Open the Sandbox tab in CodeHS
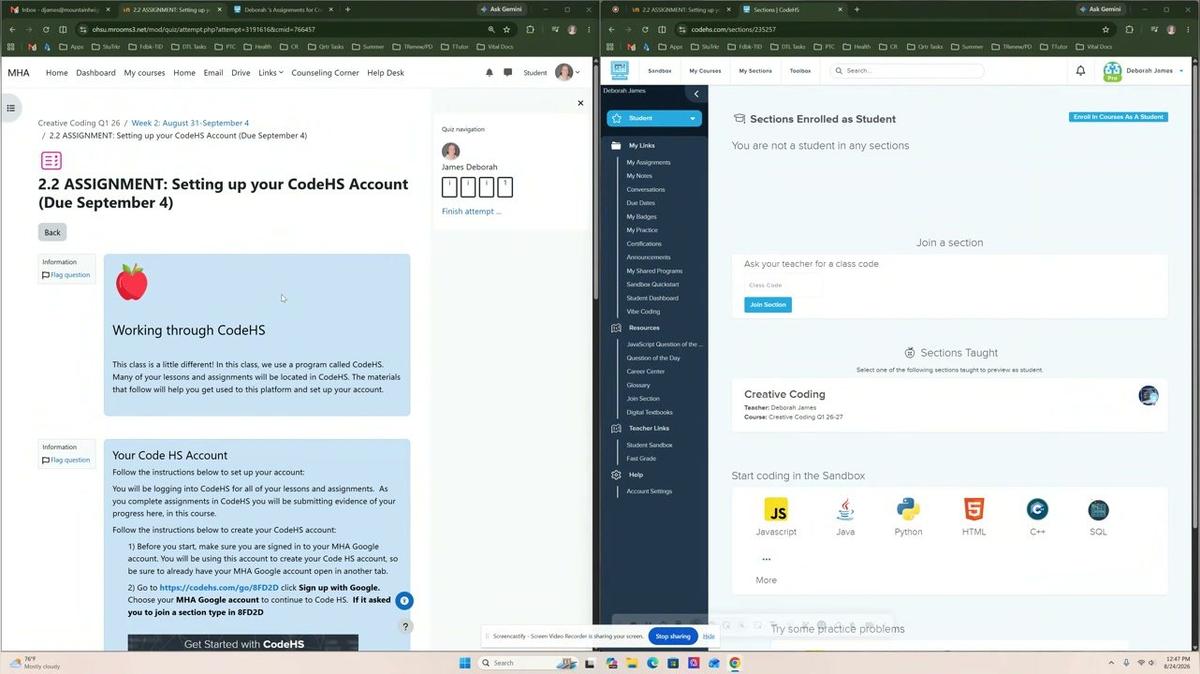This screenshot has height=674, width=1200. [659, 71]
